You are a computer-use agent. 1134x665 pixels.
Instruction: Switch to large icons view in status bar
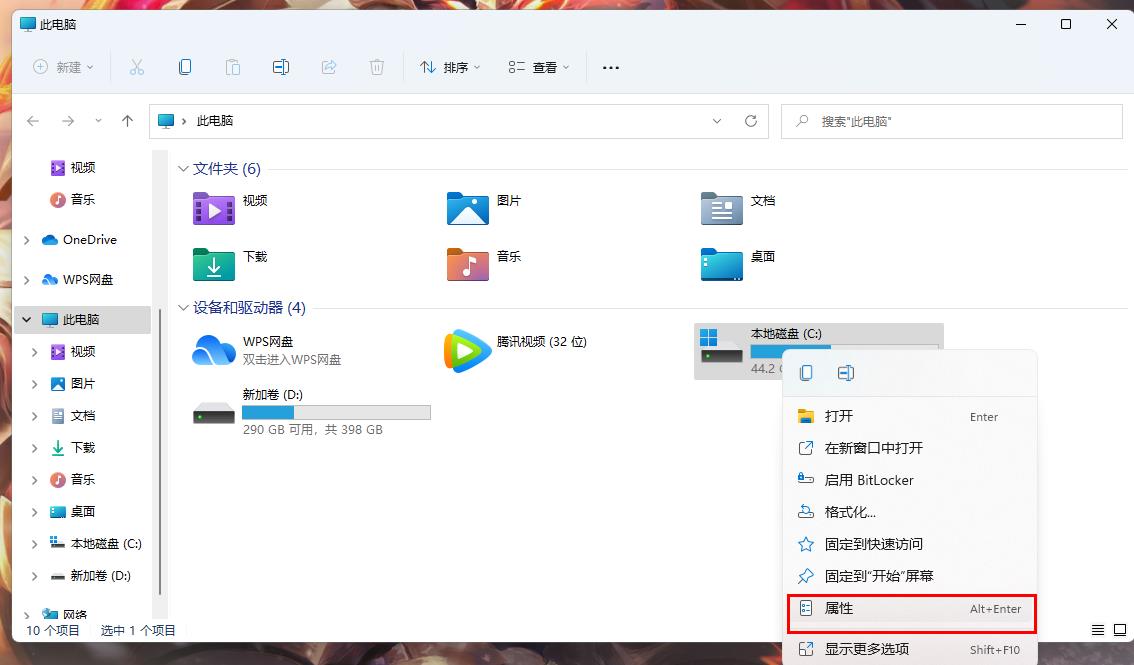pos(1120,630)
